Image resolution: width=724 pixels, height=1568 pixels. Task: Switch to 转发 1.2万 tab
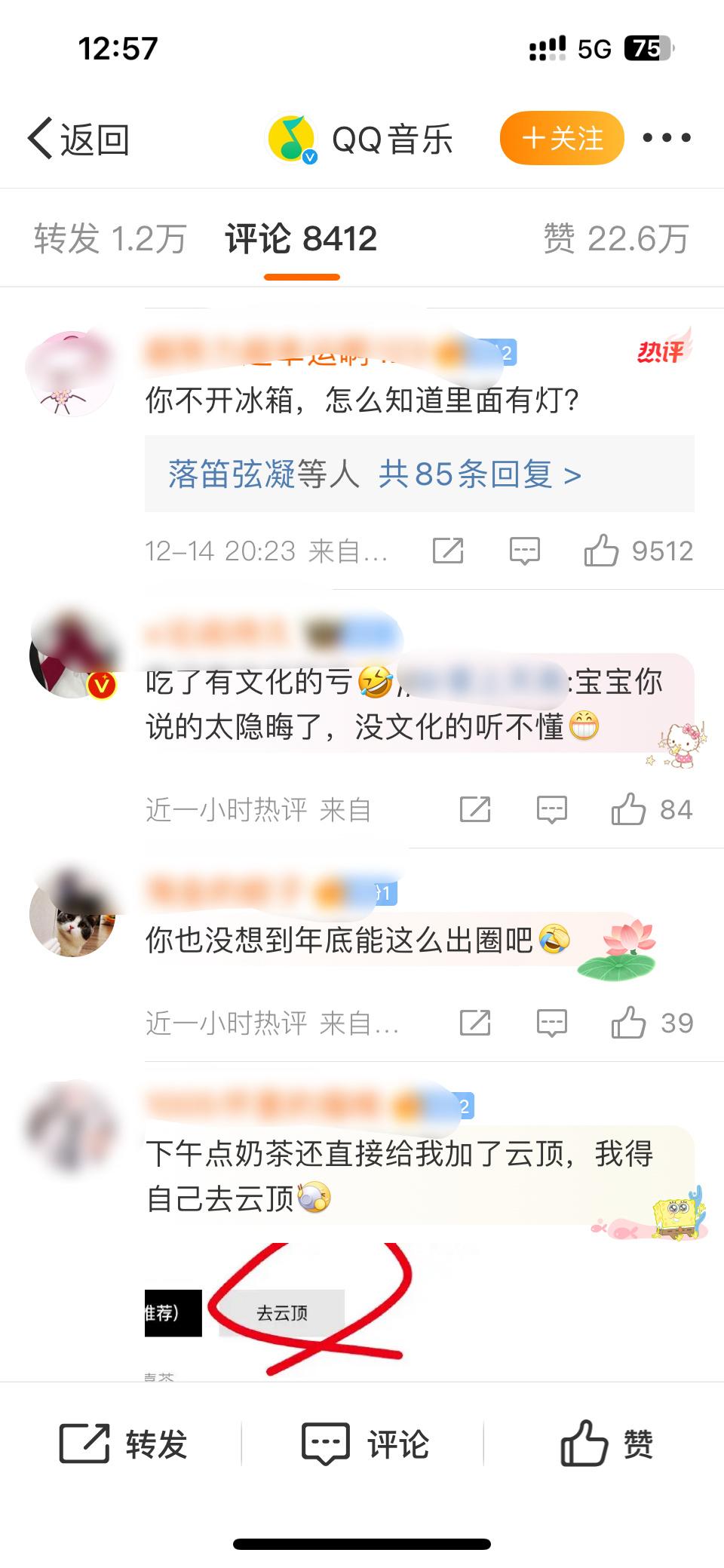(110, 238)
